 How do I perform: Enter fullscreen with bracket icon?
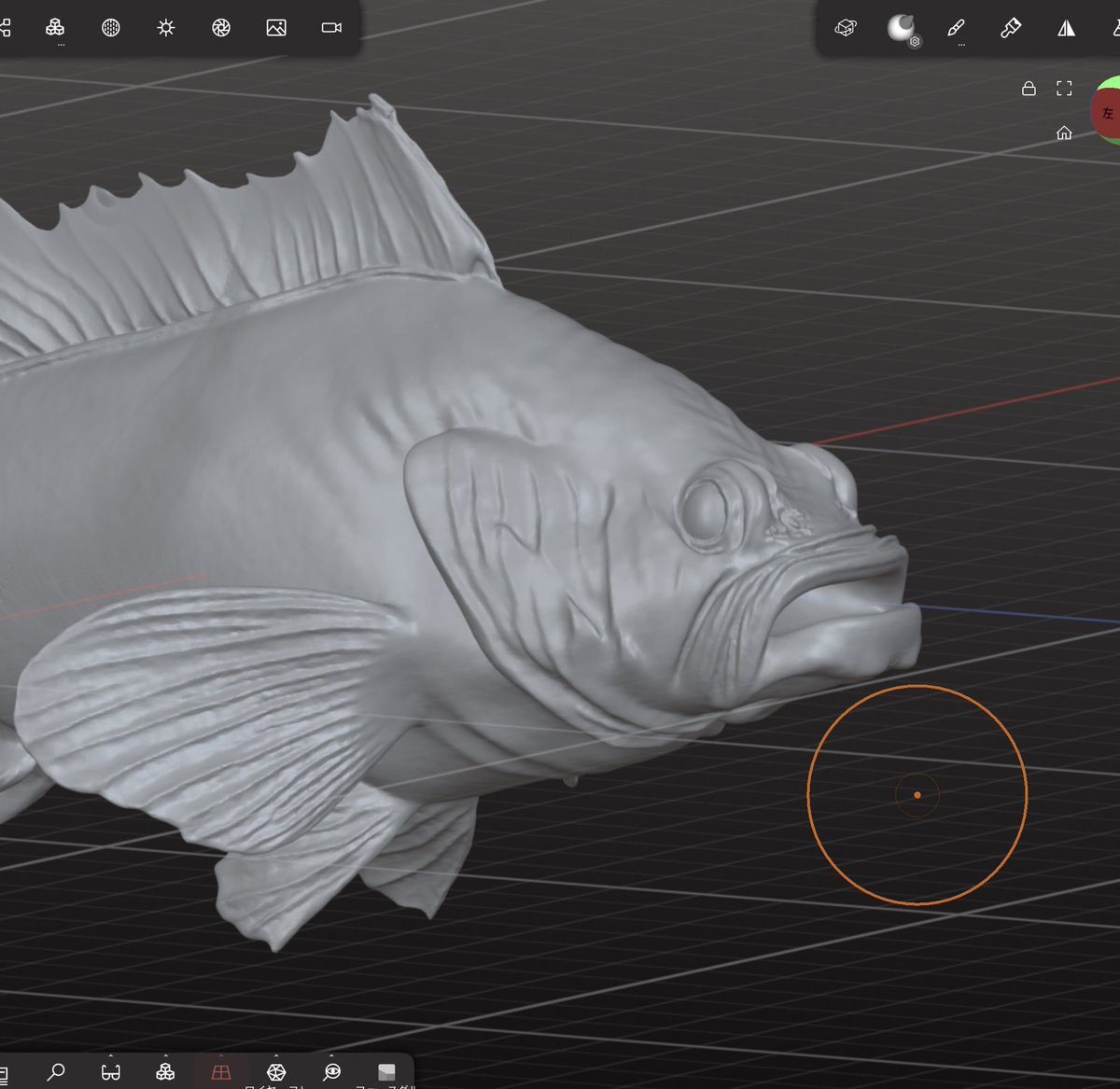point(1064,89)
